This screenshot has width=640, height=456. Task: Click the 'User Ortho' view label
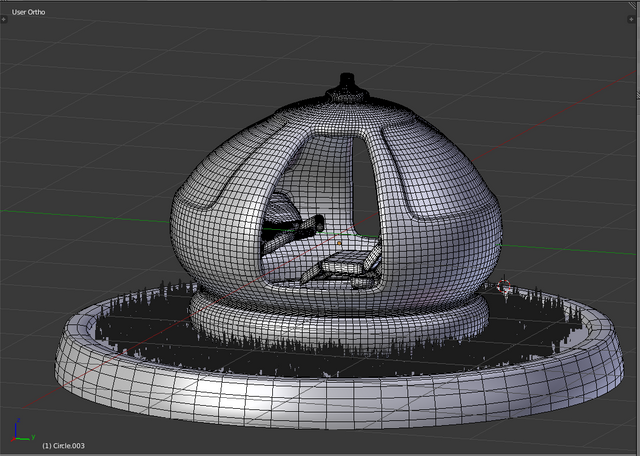28,12
